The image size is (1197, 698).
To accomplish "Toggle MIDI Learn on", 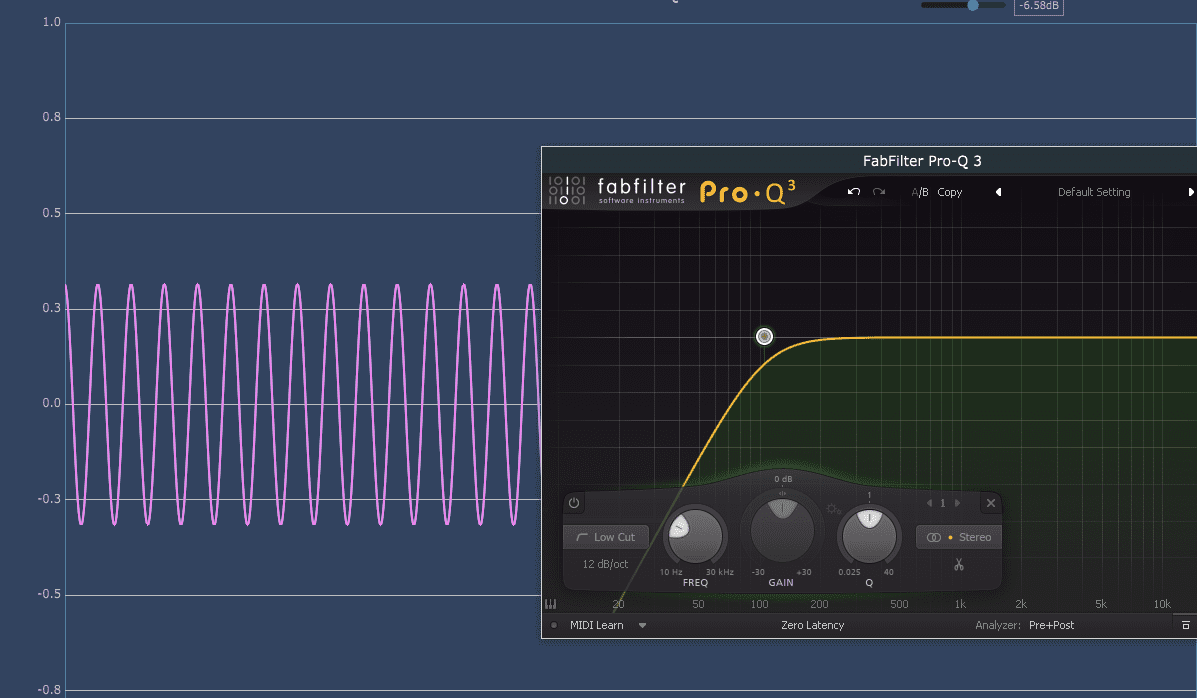I will (x=596, y=625).
